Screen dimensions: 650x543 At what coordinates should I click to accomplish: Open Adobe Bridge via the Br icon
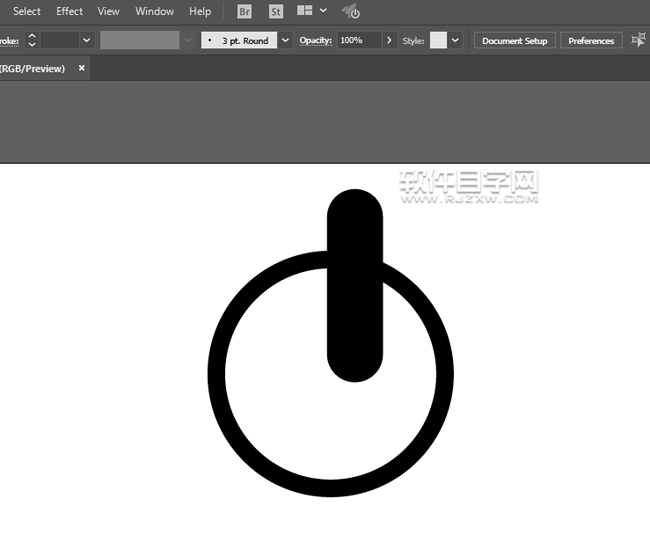[x=245, y=12]
